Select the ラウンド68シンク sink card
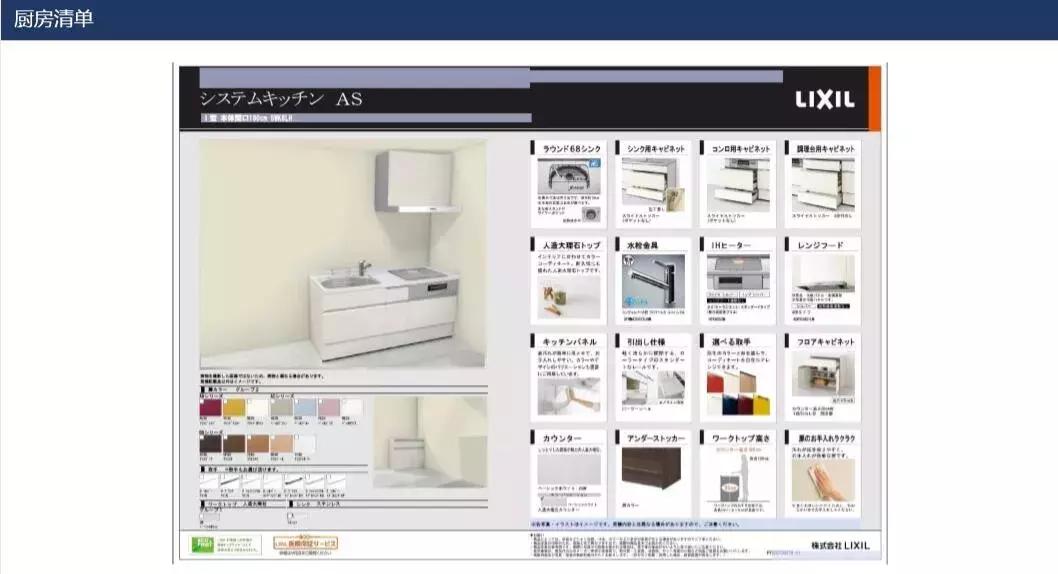Screen dimensions: 1058x574 coord(568,184)
